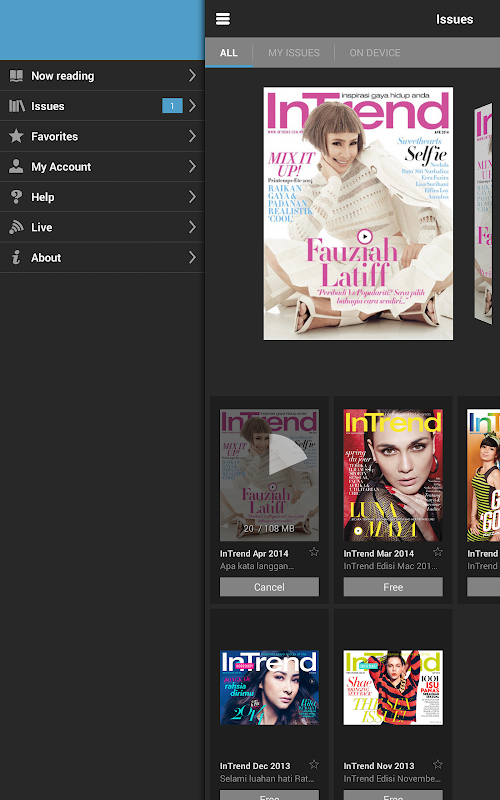The width and height of the screenshot is (500, 800).
Task: Switch to the ON DEVICE tab
Action: click(375, 53)
